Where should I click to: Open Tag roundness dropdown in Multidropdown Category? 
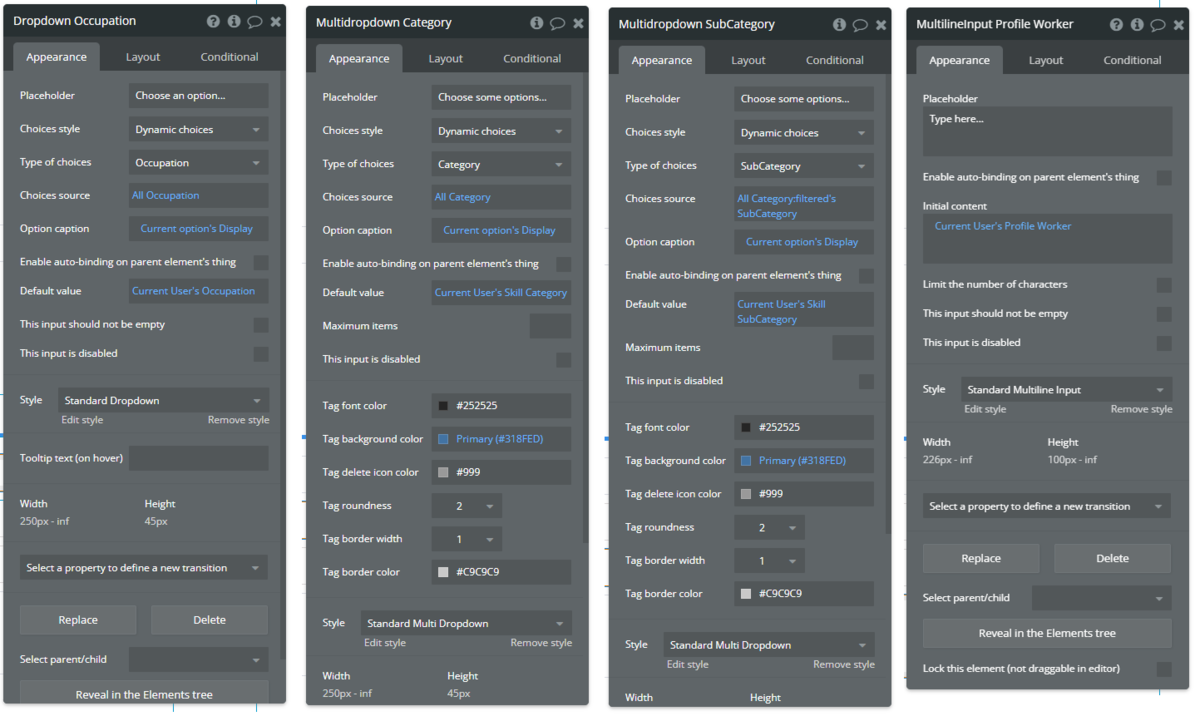tap(467, 506)
